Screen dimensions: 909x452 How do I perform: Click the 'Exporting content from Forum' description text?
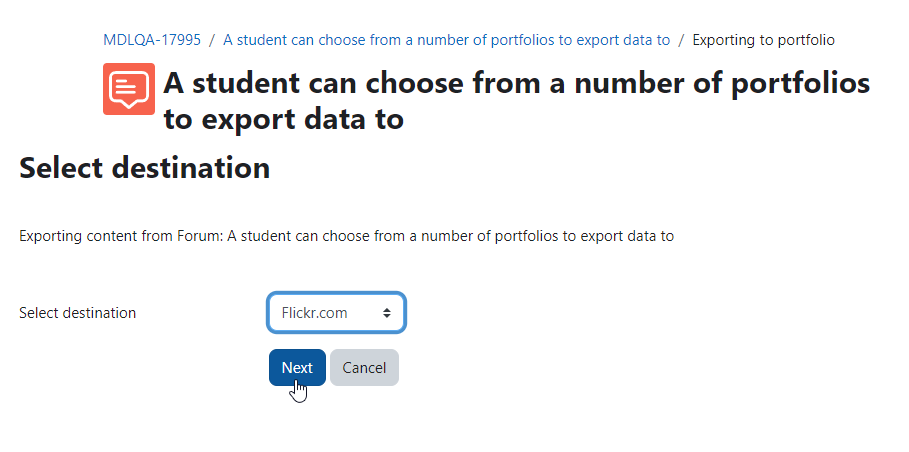coord(347,236)
